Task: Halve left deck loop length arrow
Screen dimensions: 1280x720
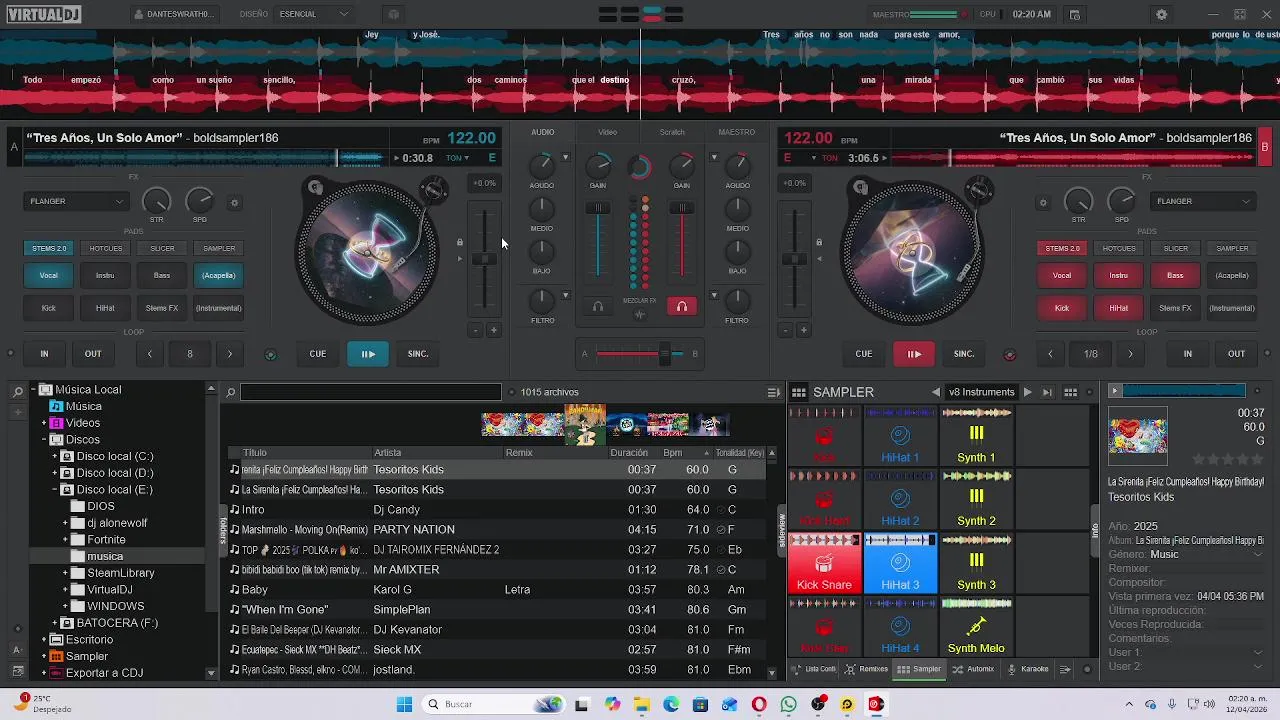Action: (150, 353)
